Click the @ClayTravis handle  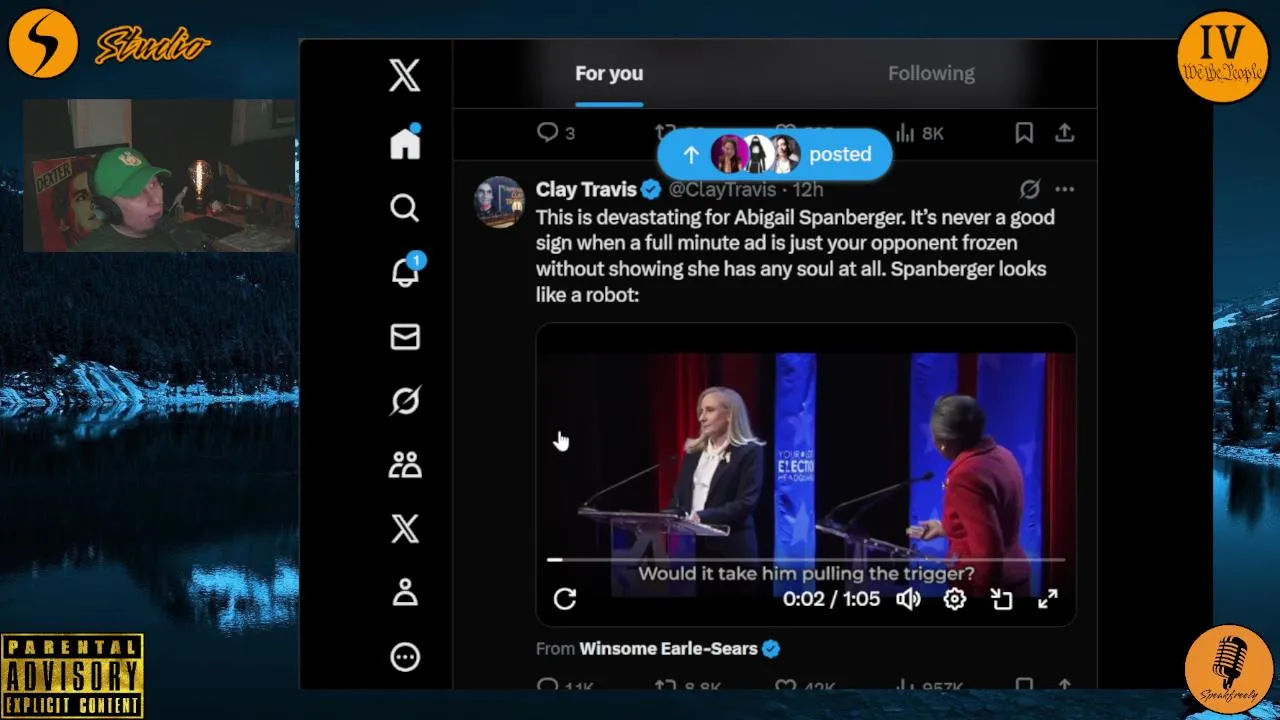tap(722, 189)
